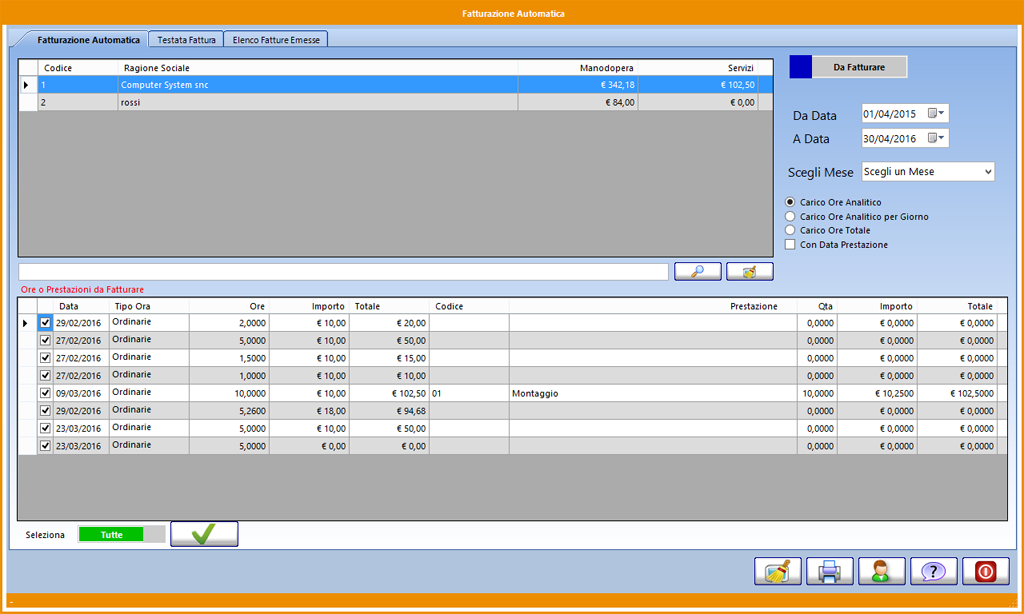Confirm selection with the green checkmark button
This screenshot has width=1024, height=614.
click(204, 534)
